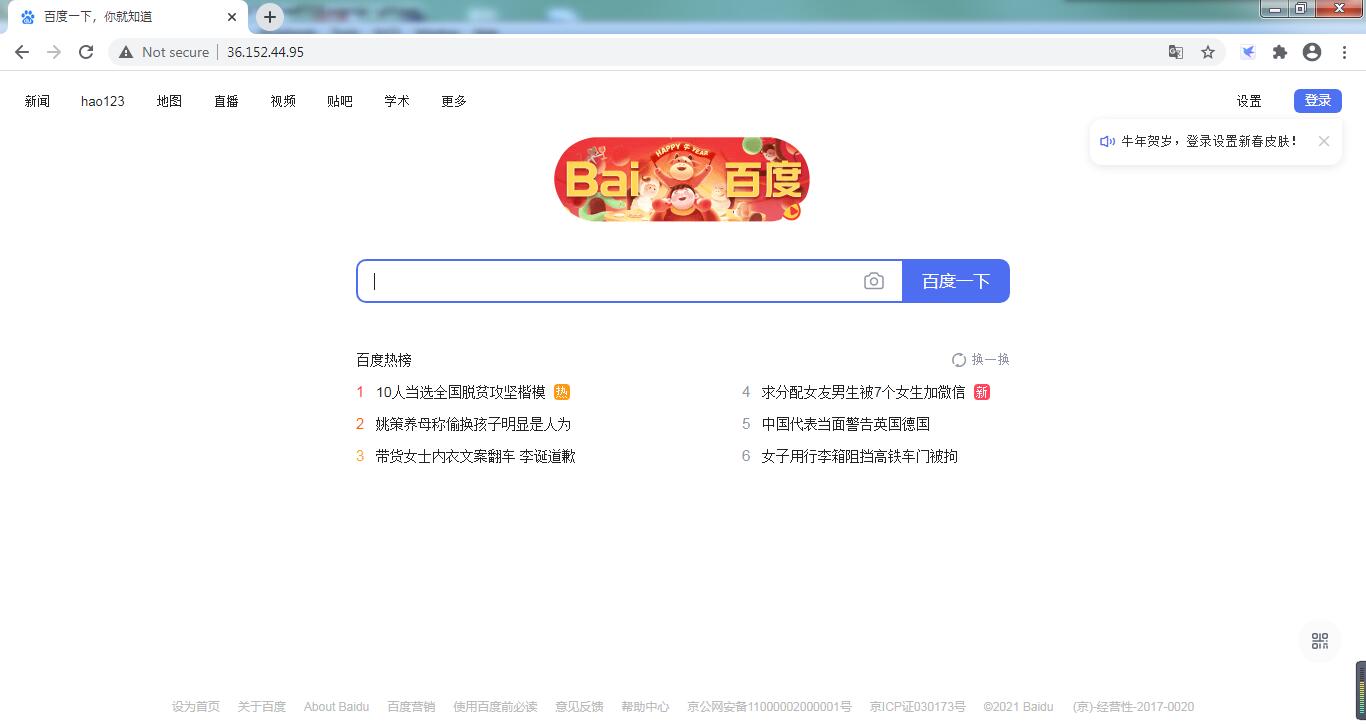Open the 视频 navigation link
The width and height of the screenshot is (1366, 725).
click(283, 101)
